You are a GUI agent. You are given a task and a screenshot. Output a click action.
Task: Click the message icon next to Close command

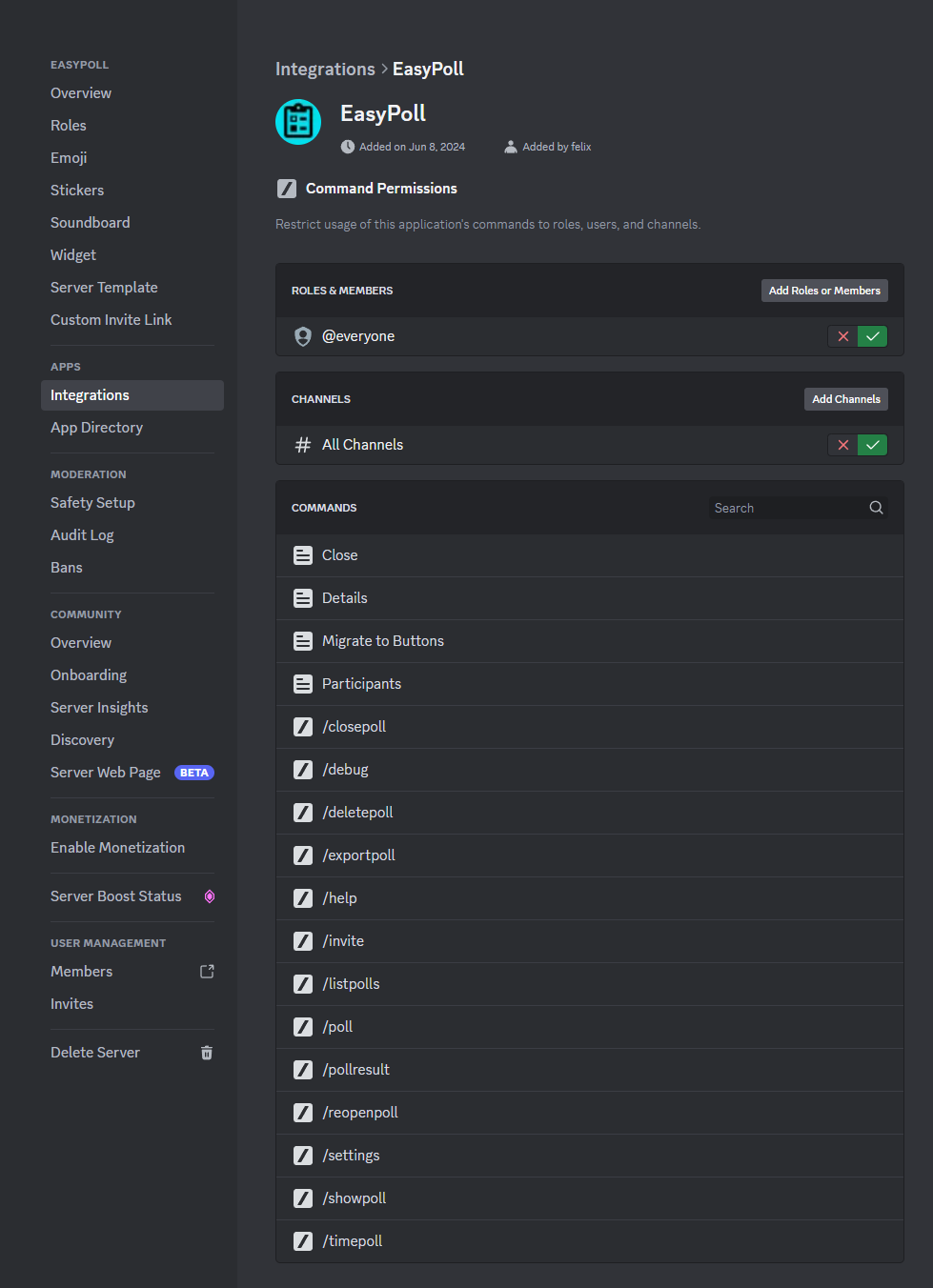[x=302, y=554]
